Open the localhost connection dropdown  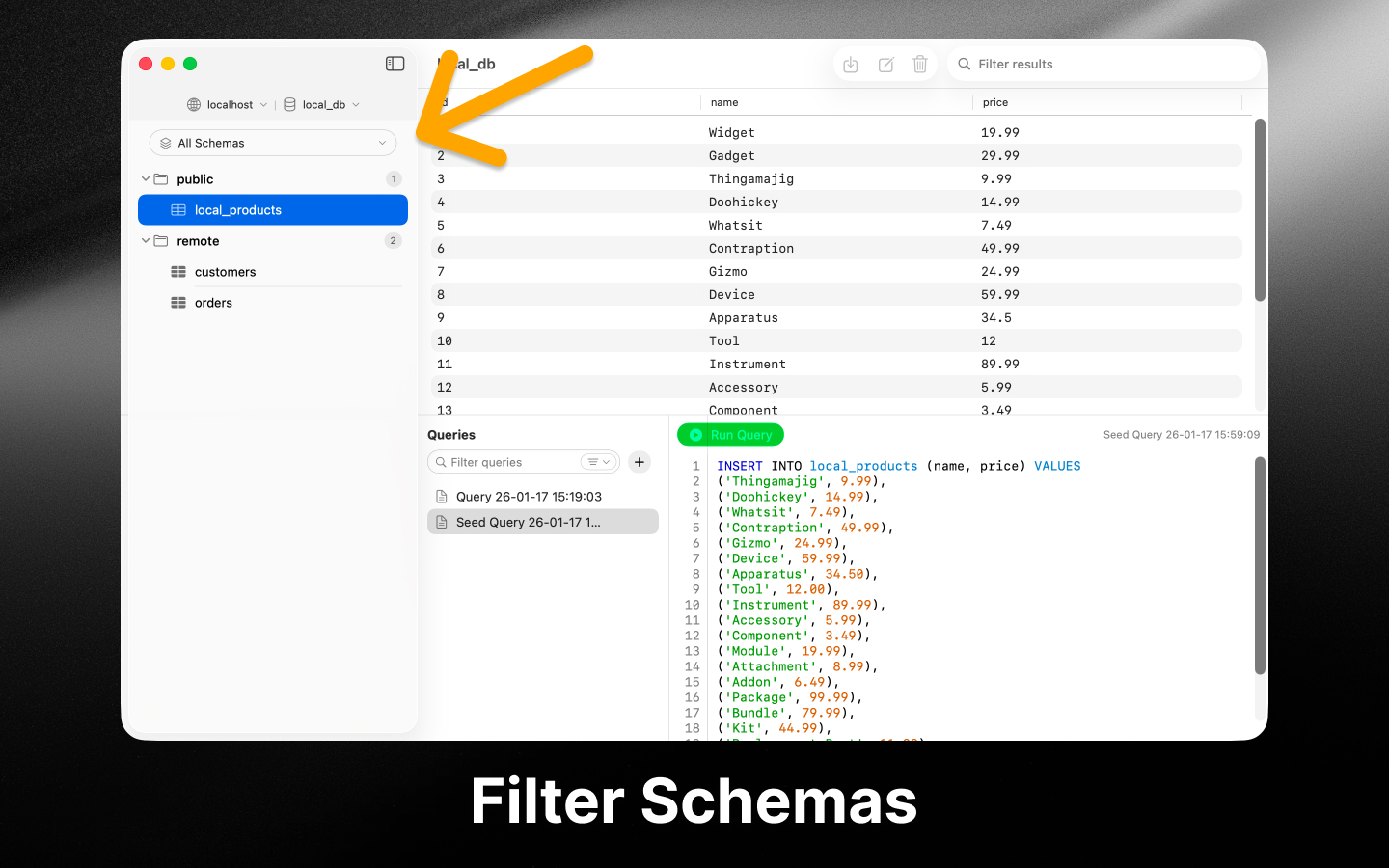coord(262,104)
